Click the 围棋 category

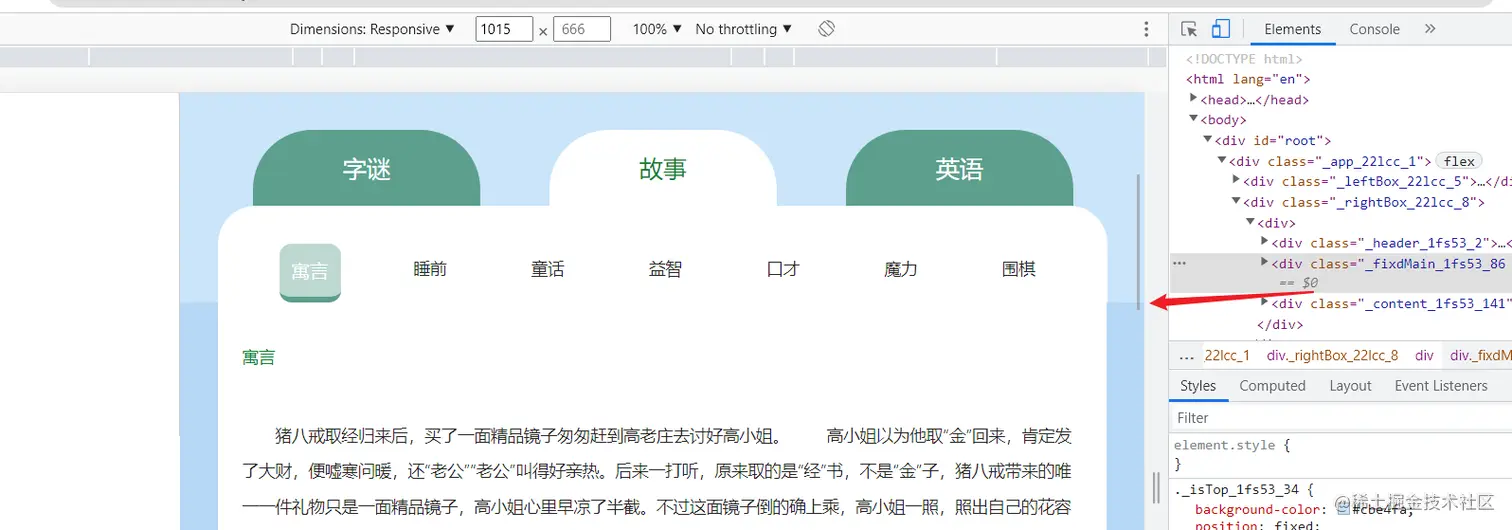click(x=1019, y=269)
